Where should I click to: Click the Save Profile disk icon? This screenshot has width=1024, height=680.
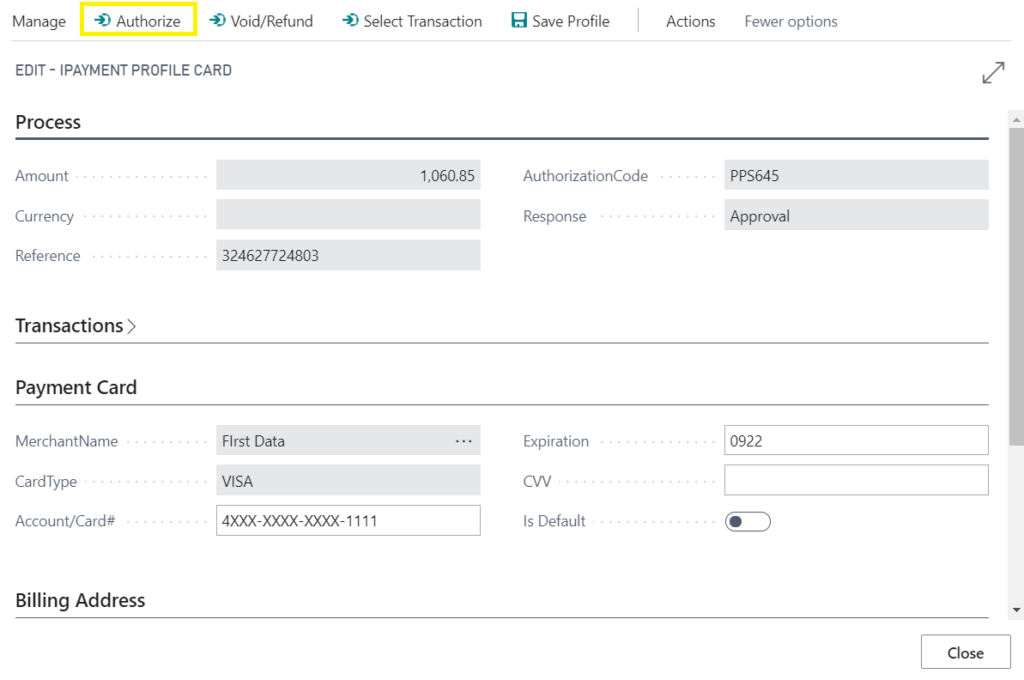click(518, 20)
